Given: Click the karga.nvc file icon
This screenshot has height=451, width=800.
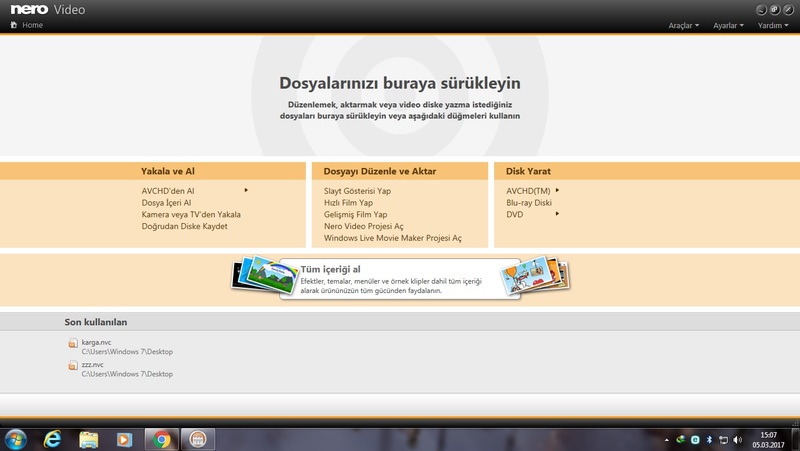Looking at the screenshot, I should coord(73,343).
